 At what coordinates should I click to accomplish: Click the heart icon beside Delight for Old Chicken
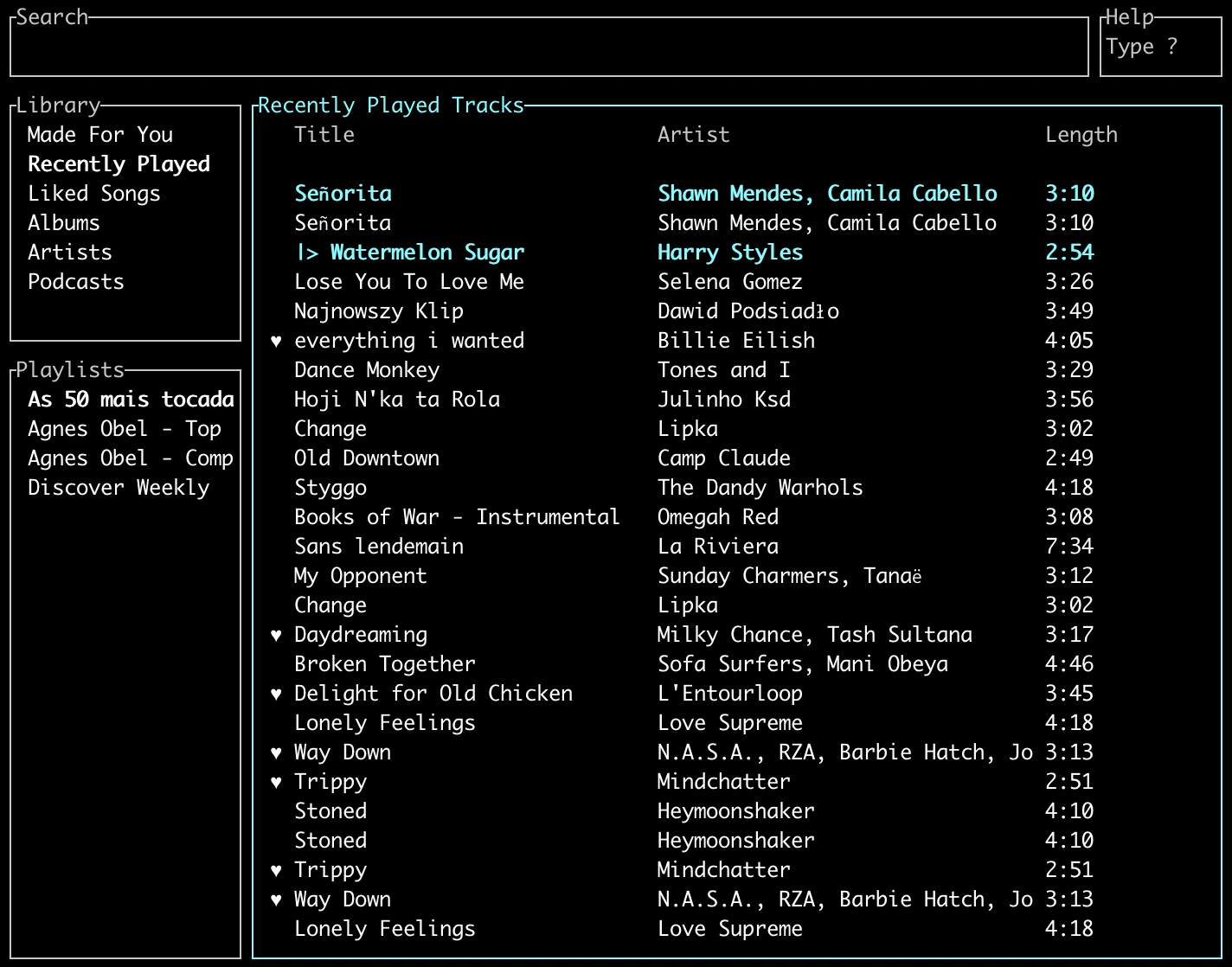click(276, 694)
